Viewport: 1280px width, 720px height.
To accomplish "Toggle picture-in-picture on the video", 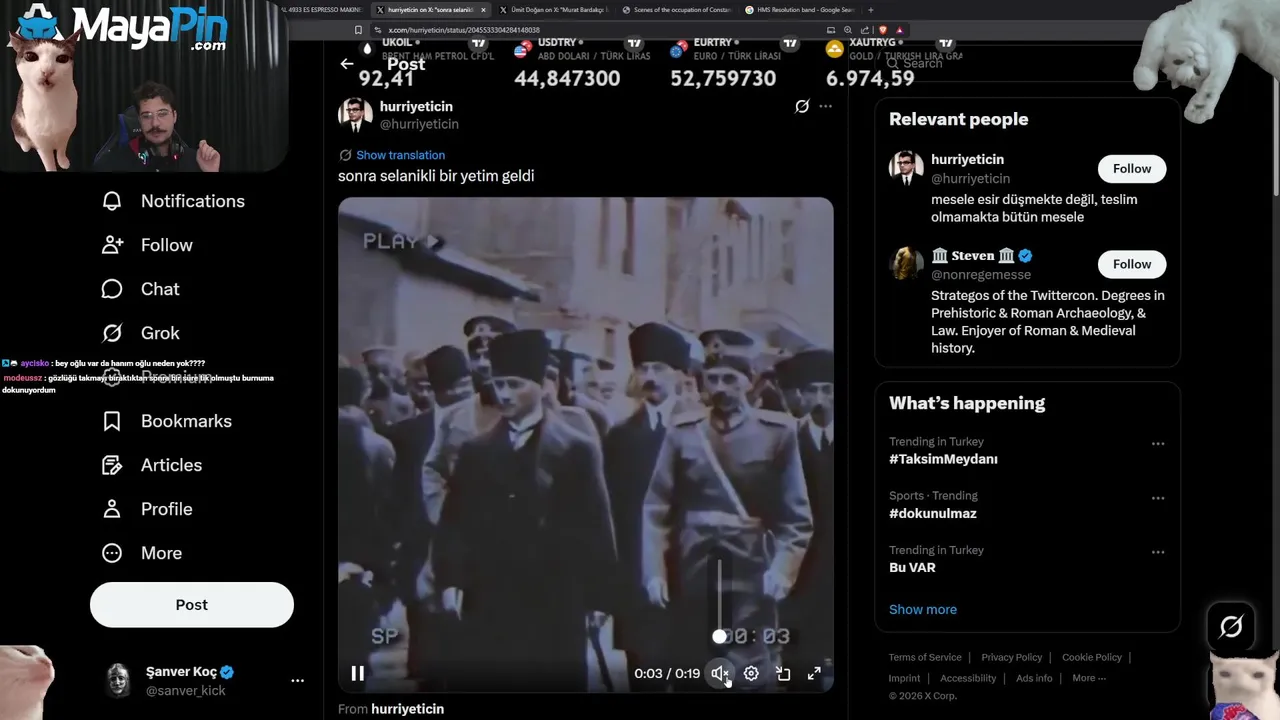I will pyautogui.click(x=783, y=674).
